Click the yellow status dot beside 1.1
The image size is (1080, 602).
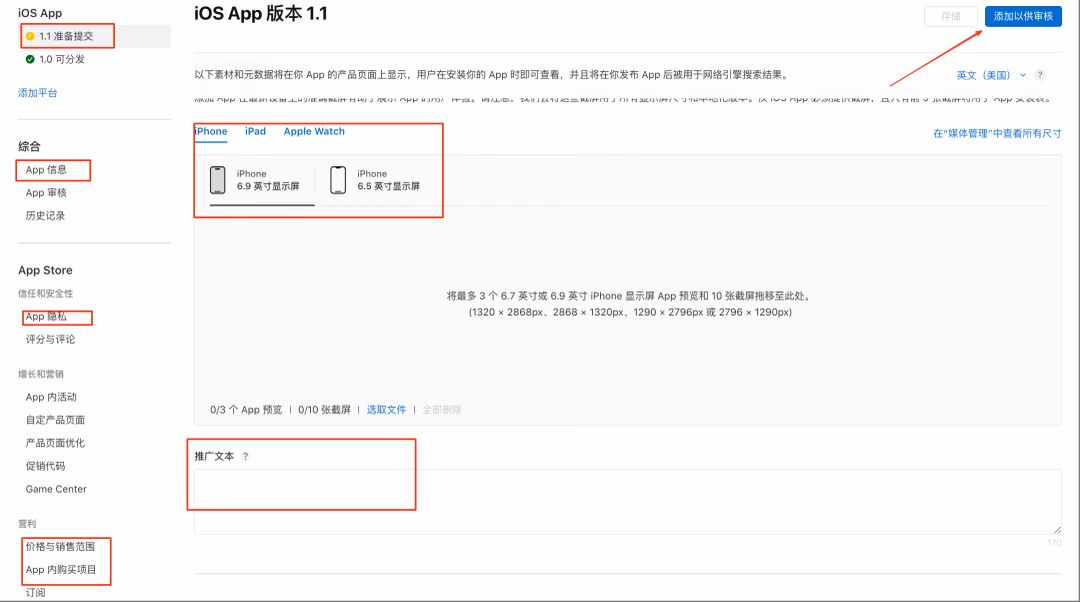tap(30, 36)
